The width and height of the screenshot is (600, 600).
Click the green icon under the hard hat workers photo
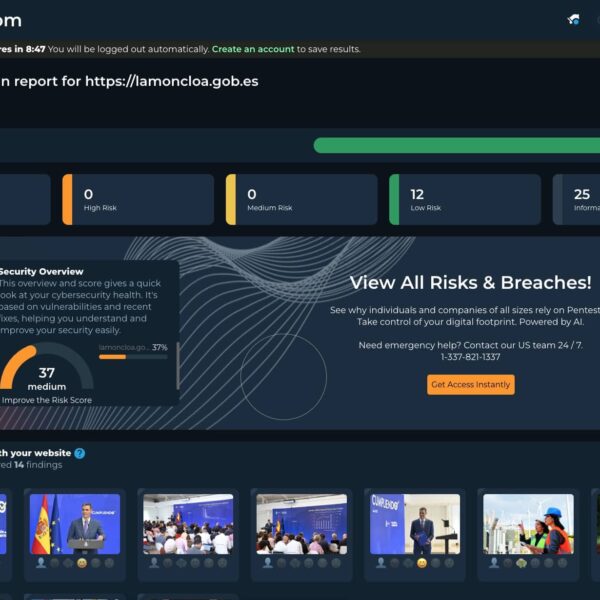tap(522, 563)
